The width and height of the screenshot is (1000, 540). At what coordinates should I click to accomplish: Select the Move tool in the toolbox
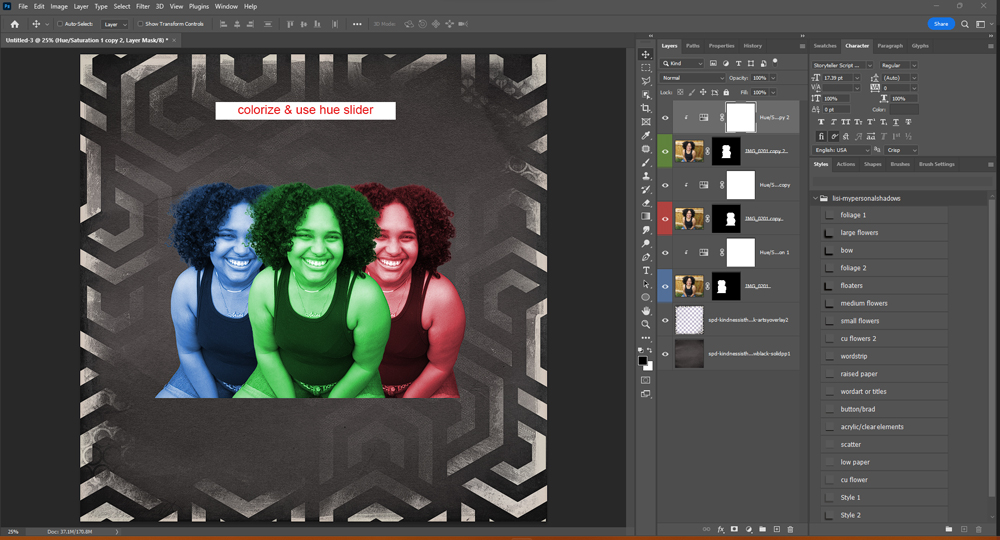(645, 55)
